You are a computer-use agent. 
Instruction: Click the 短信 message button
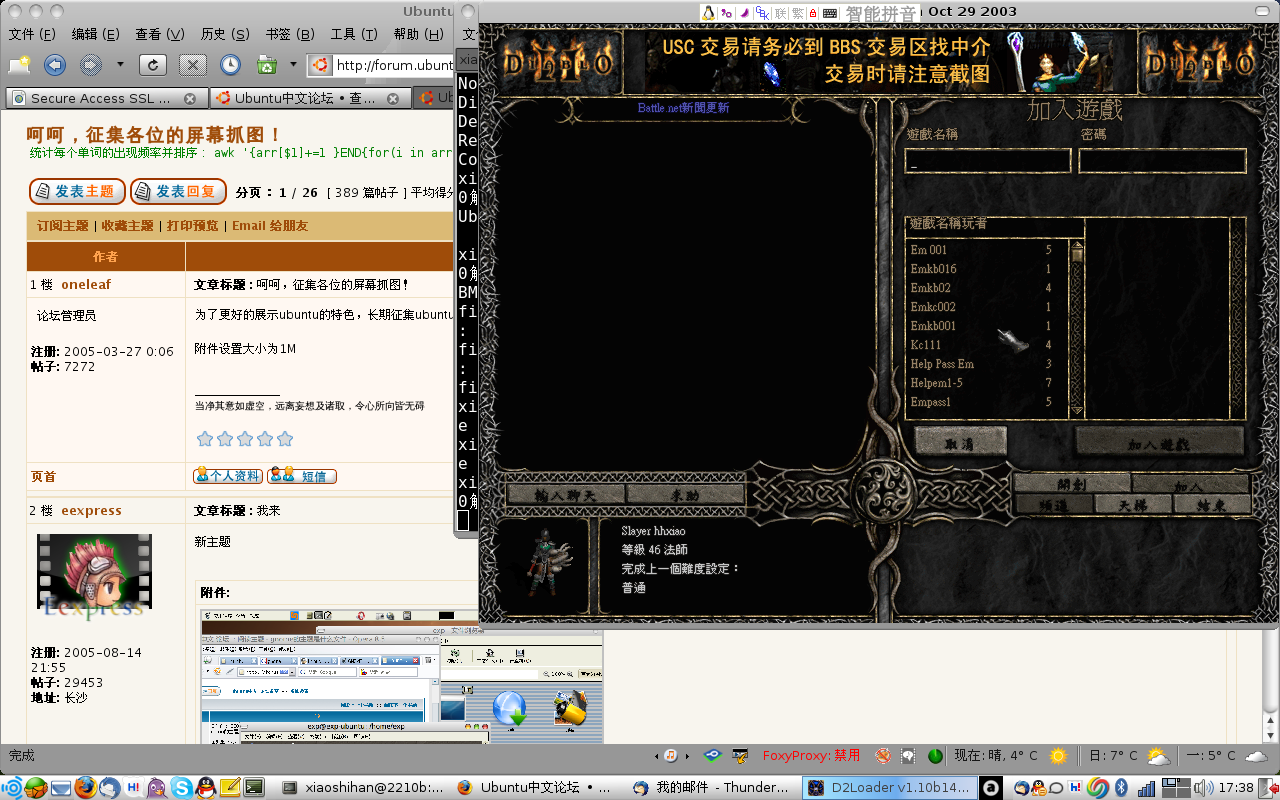point(302,476)
